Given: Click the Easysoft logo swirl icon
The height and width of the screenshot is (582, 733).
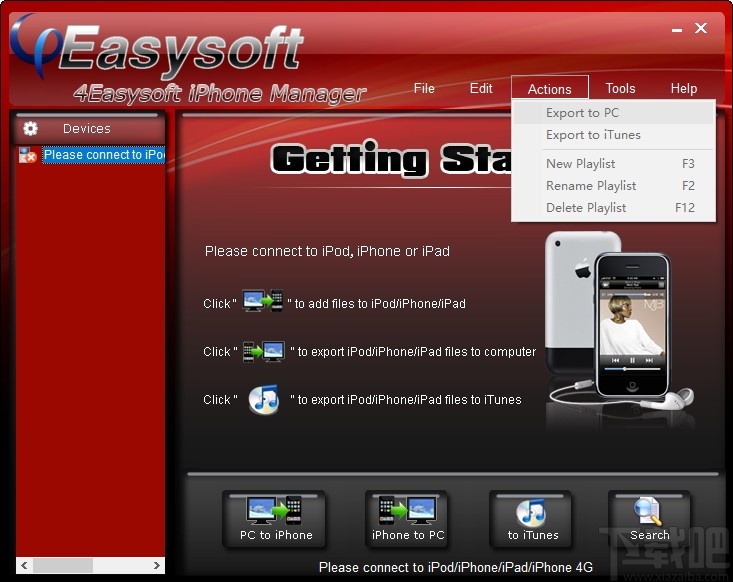Looking at the screenshot, I should point(35,46).
